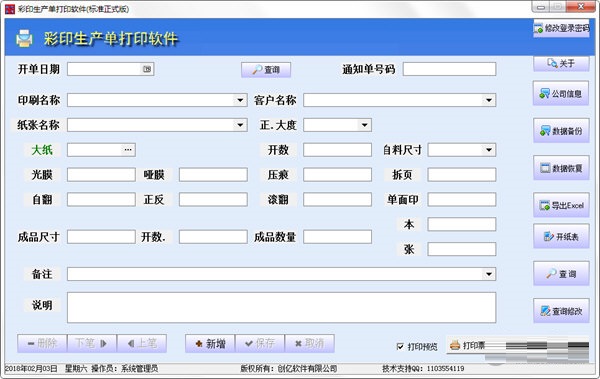Click the 滚翻 input field
600x379 pixels.
coord(337,199)
